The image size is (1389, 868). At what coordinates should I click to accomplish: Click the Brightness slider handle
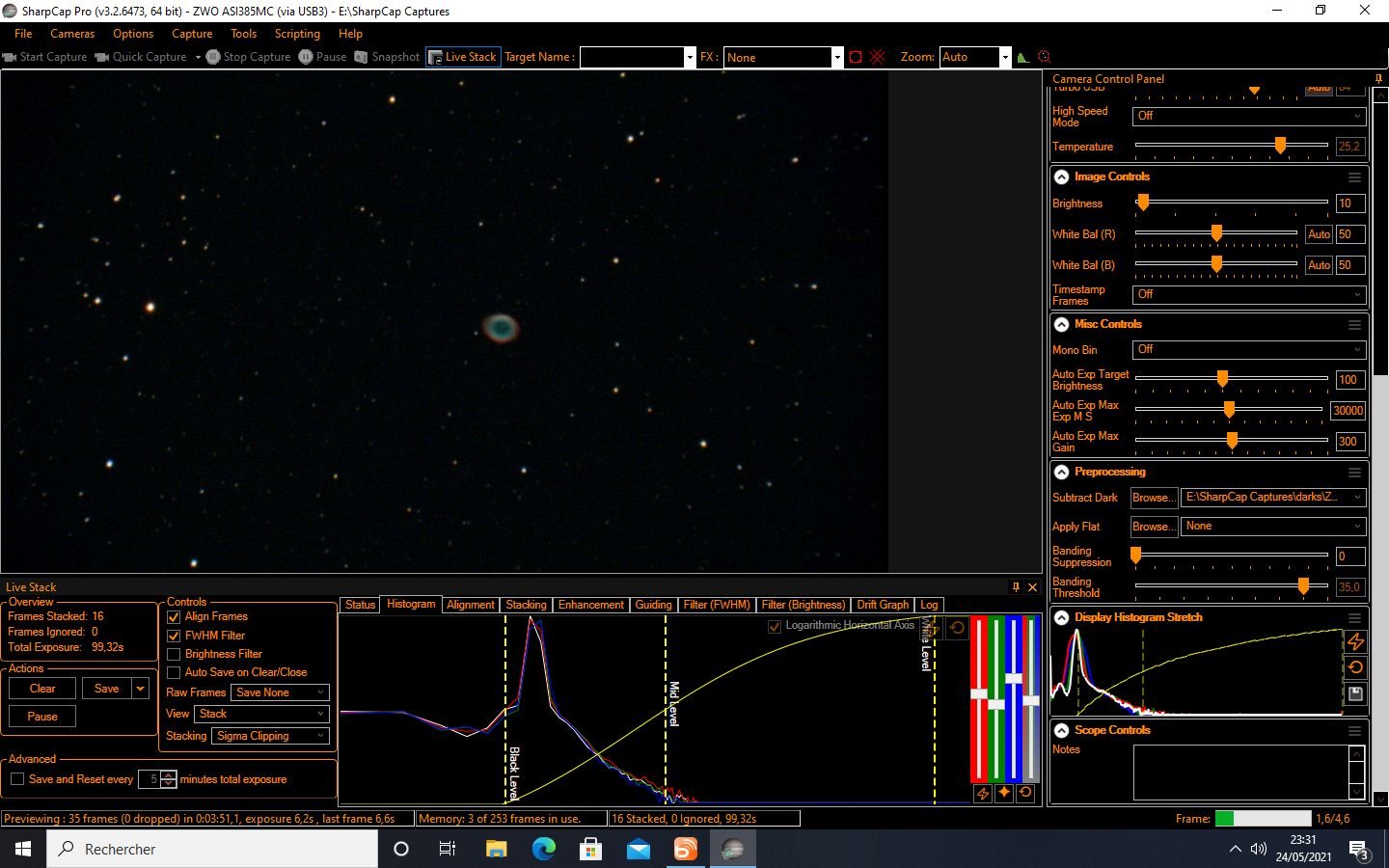pyautogui.click(x=1143, y=203)
